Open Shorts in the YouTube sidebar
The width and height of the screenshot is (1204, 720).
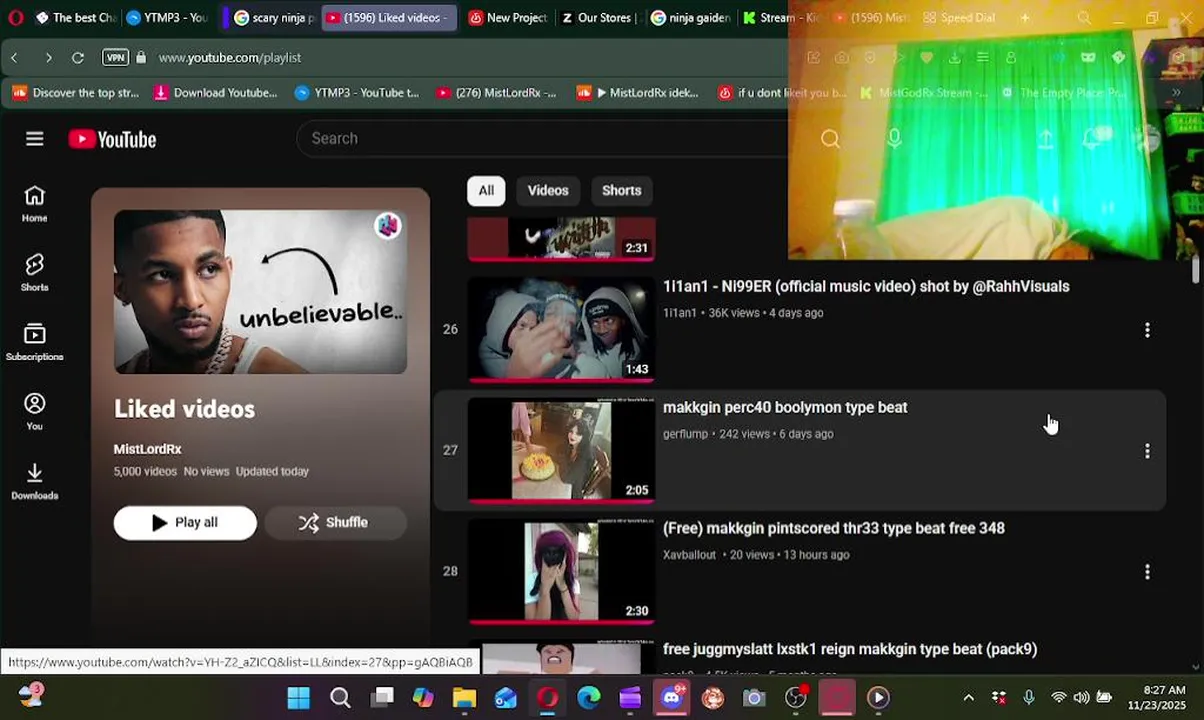point(35,273)
